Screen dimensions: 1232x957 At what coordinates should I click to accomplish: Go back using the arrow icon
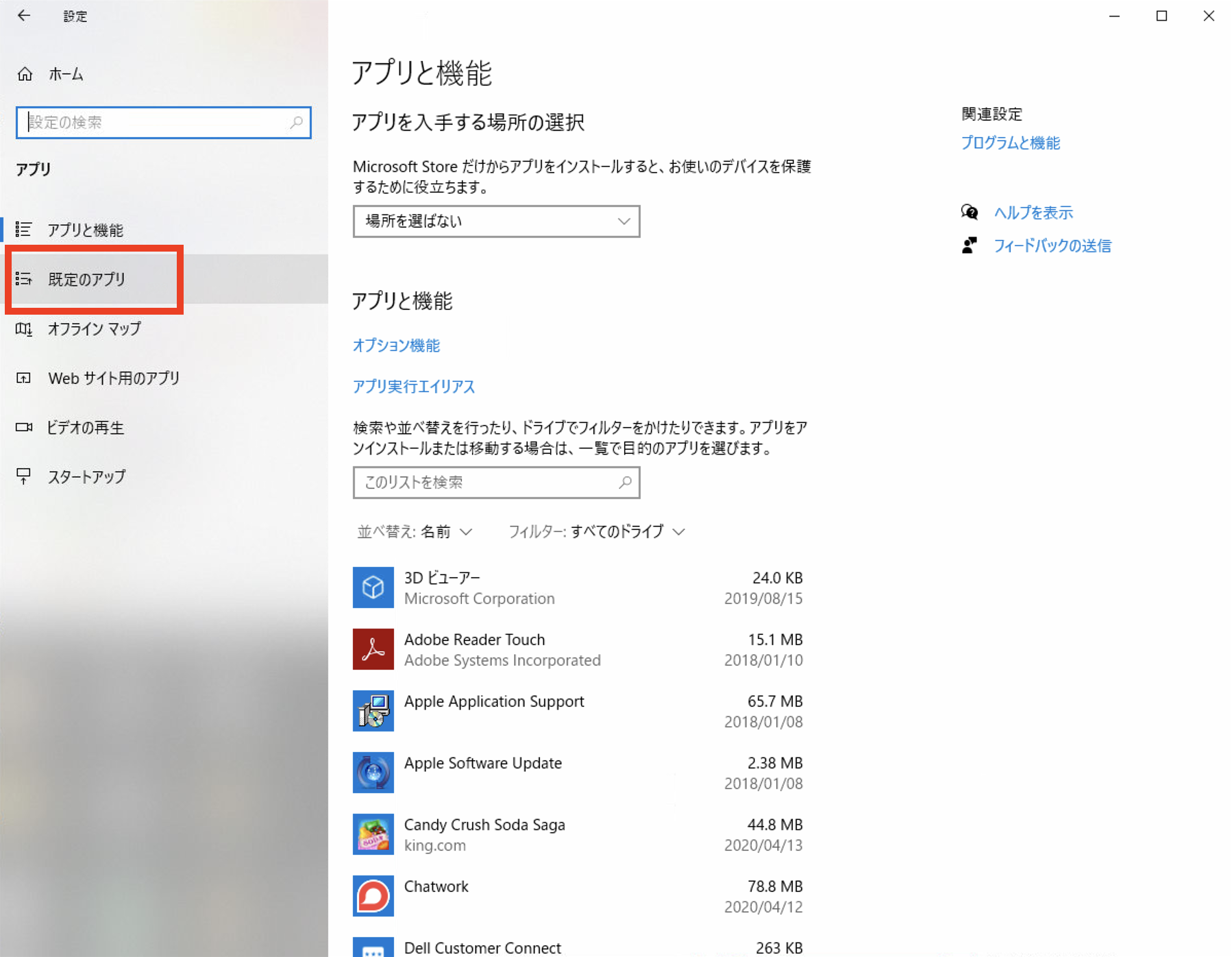pos(24,16)
